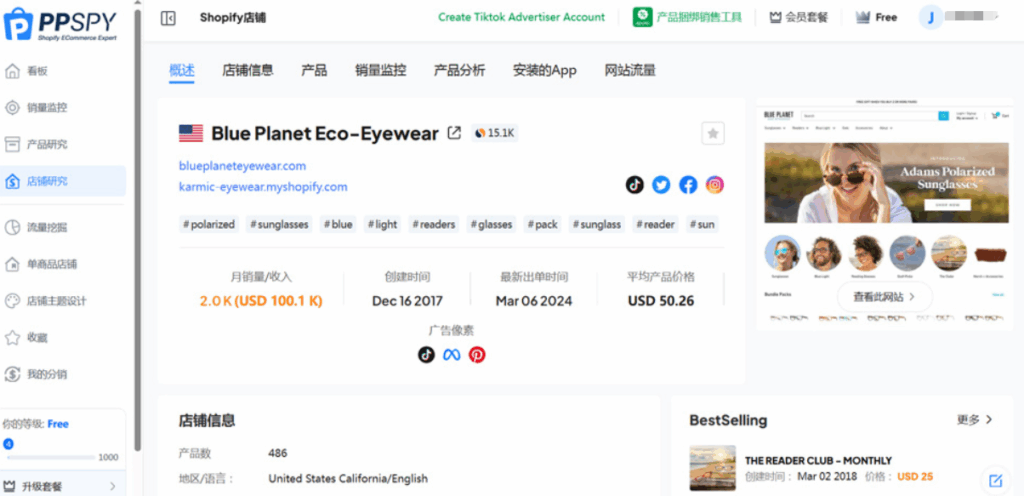Screen dimensions: 1024x496
Task: Click the 店铺研究 store icon in the sidebar
Action: click(x=12, y=181)
